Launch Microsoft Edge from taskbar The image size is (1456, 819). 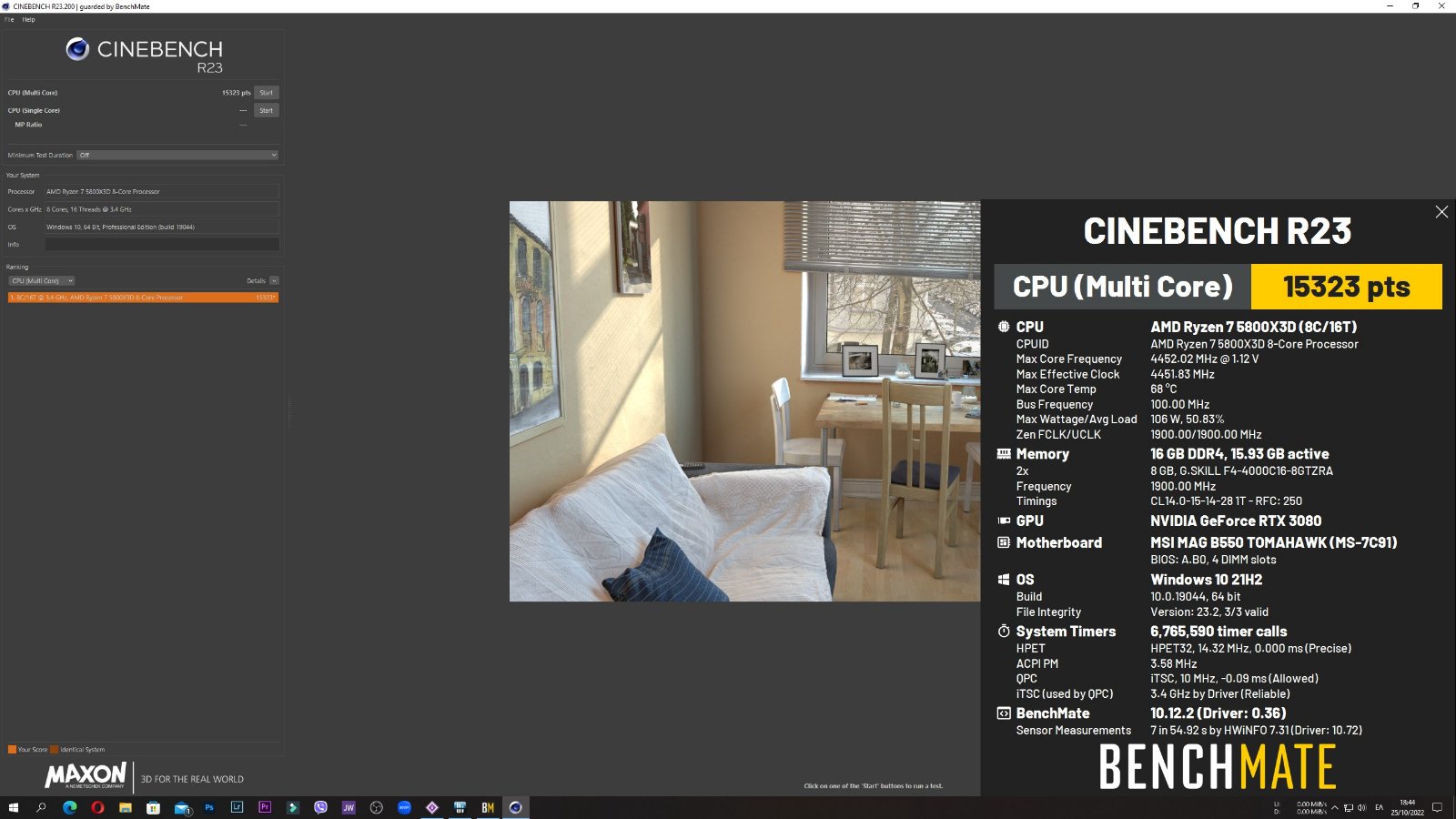(69, 807)
